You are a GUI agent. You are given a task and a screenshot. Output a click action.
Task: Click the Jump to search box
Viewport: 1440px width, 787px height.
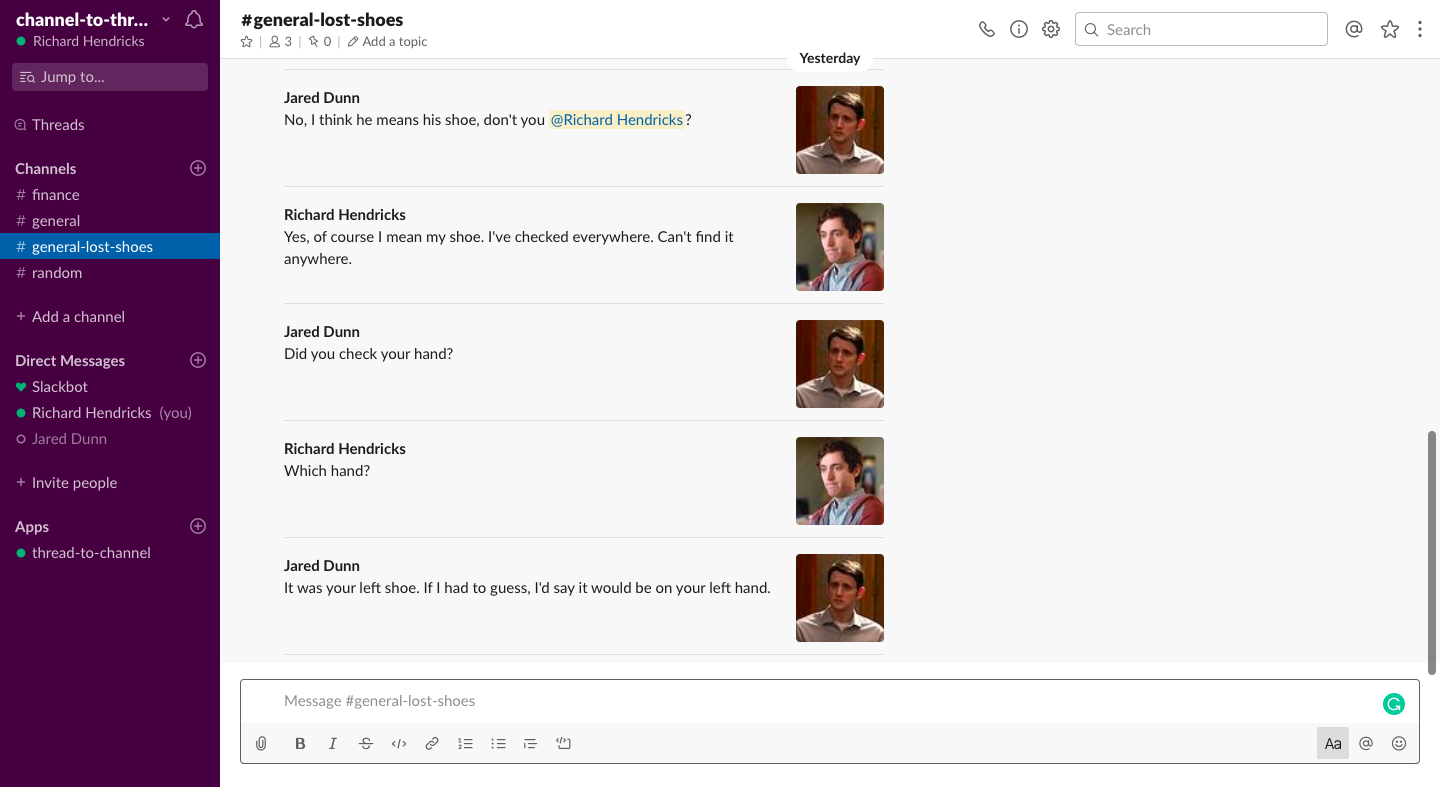[110, 77]
